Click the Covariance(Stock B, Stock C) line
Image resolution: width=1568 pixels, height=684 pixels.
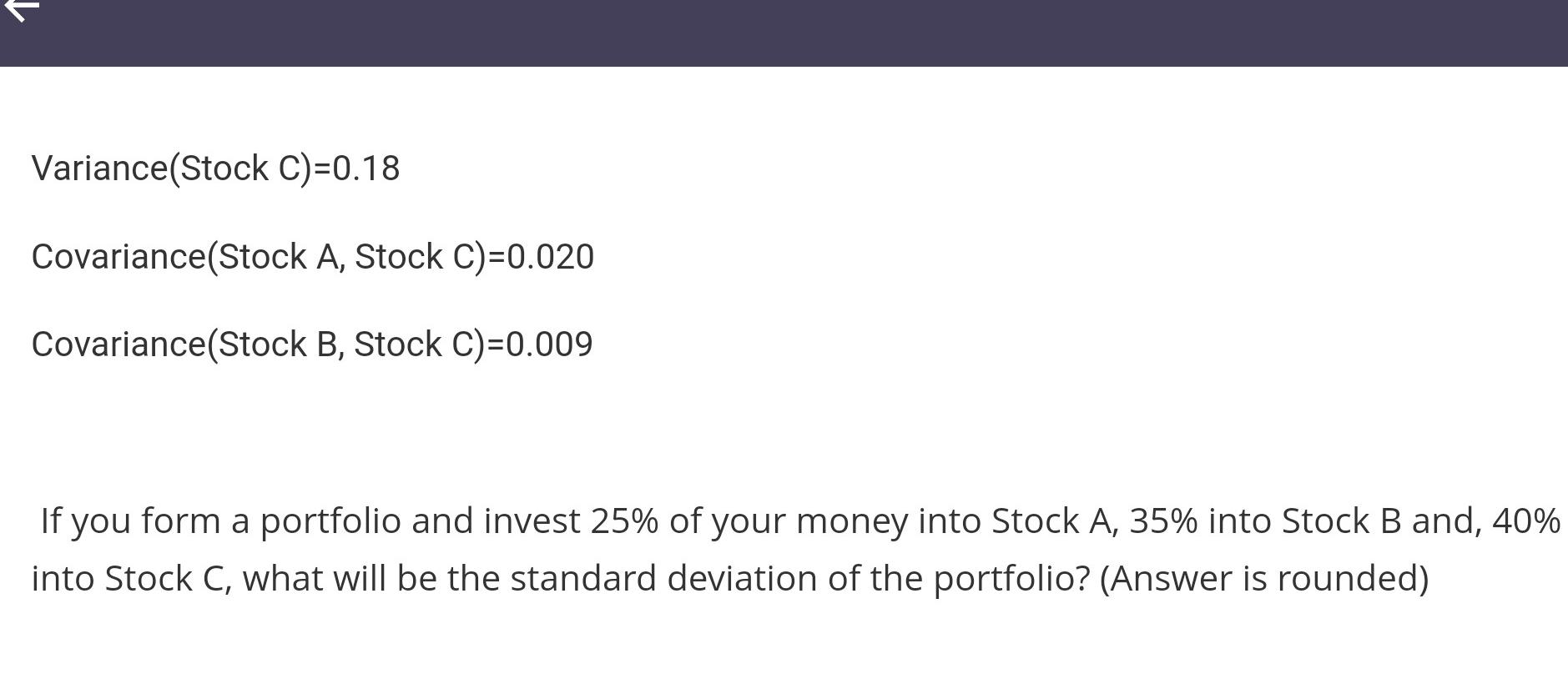click(x=312, y=344)
